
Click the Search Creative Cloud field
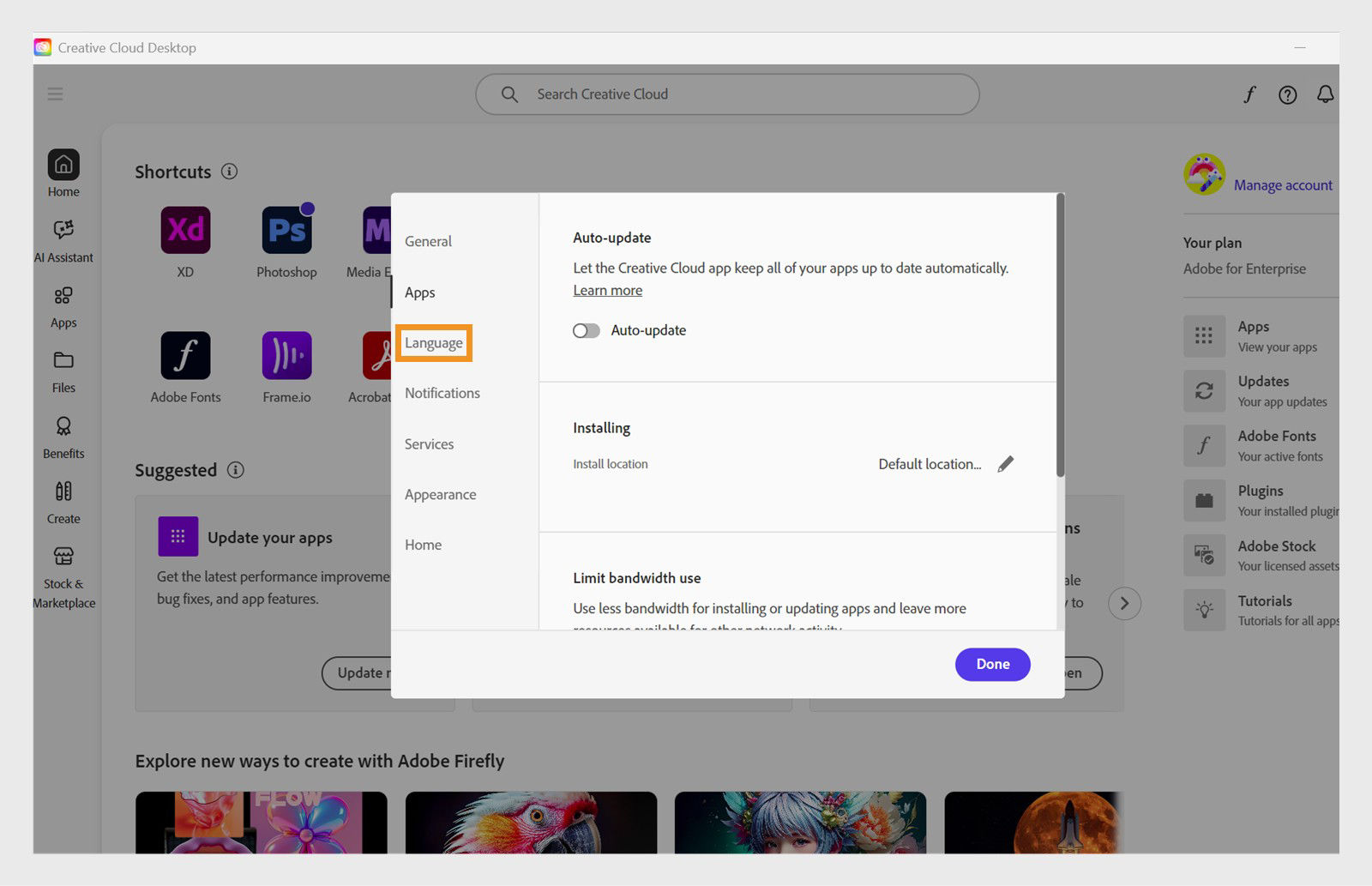(727, 94)
